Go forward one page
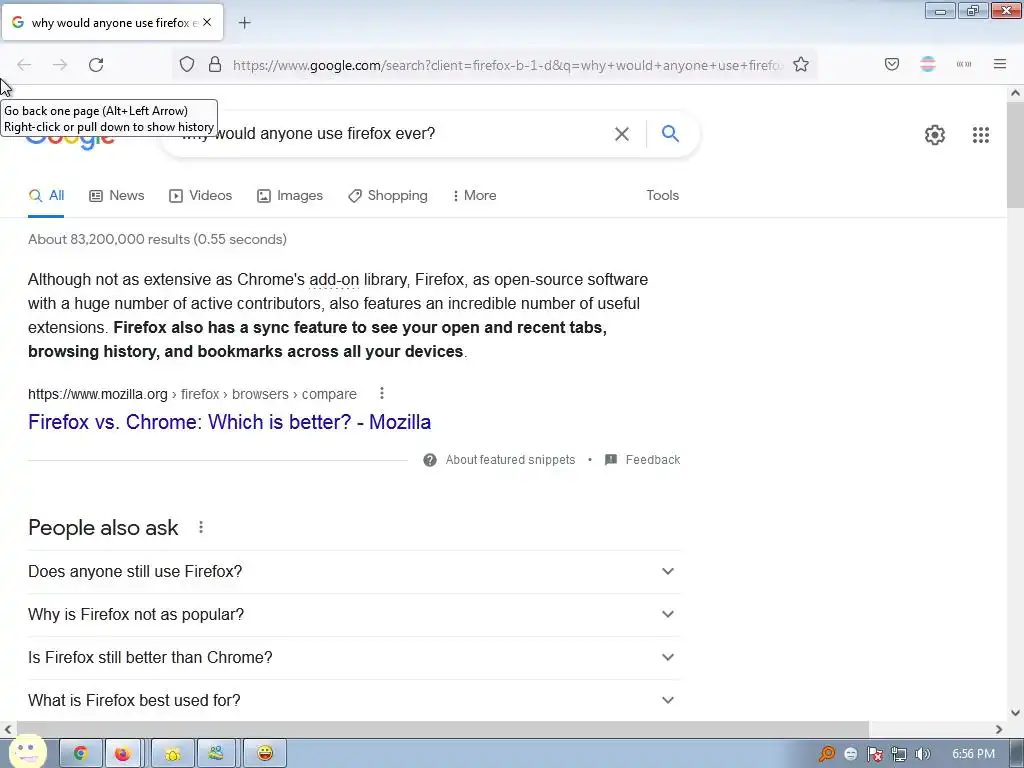 [x=60, y=65]
